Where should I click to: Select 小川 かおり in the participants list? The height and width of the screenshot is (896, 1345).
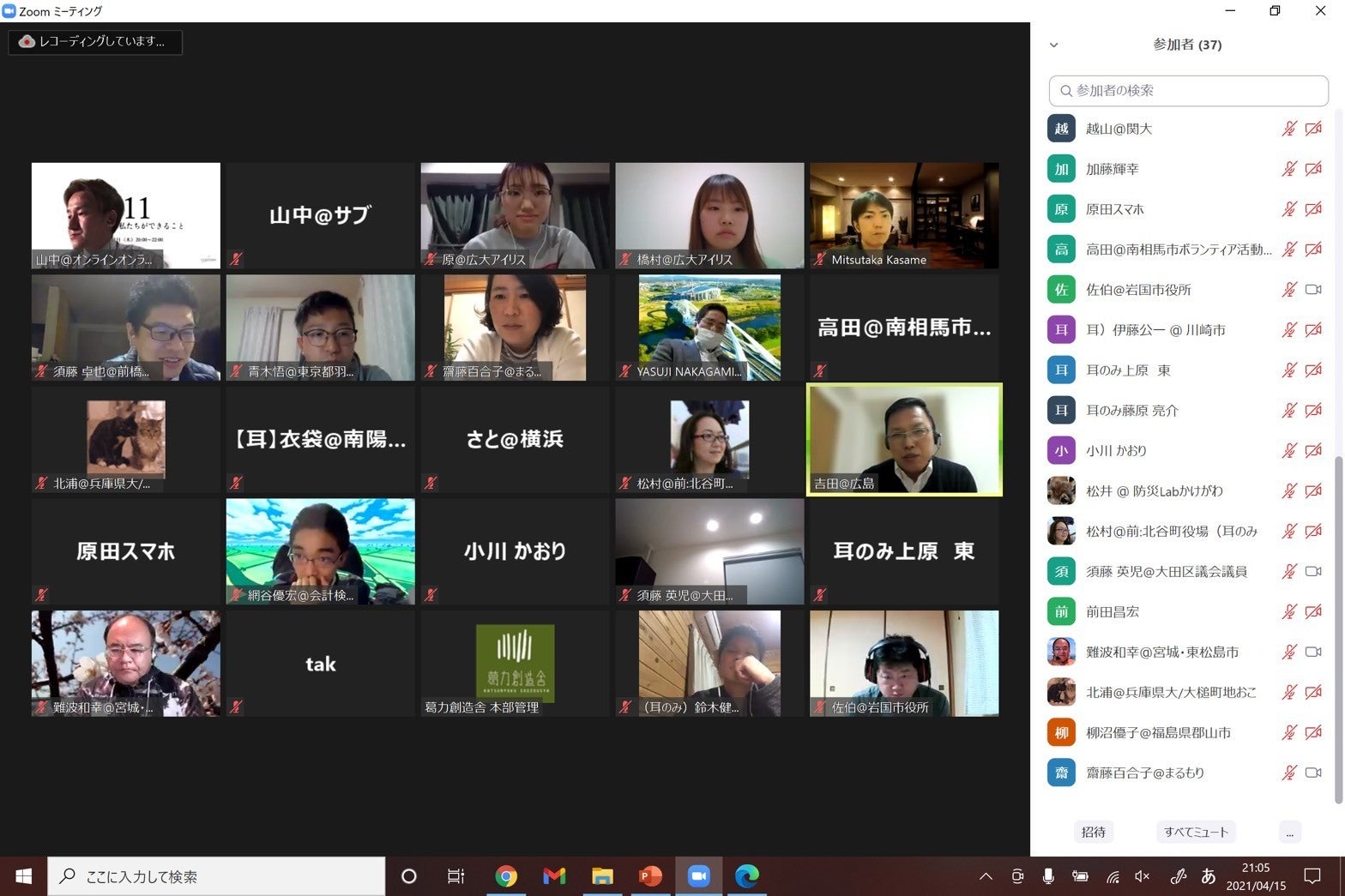1116,451
